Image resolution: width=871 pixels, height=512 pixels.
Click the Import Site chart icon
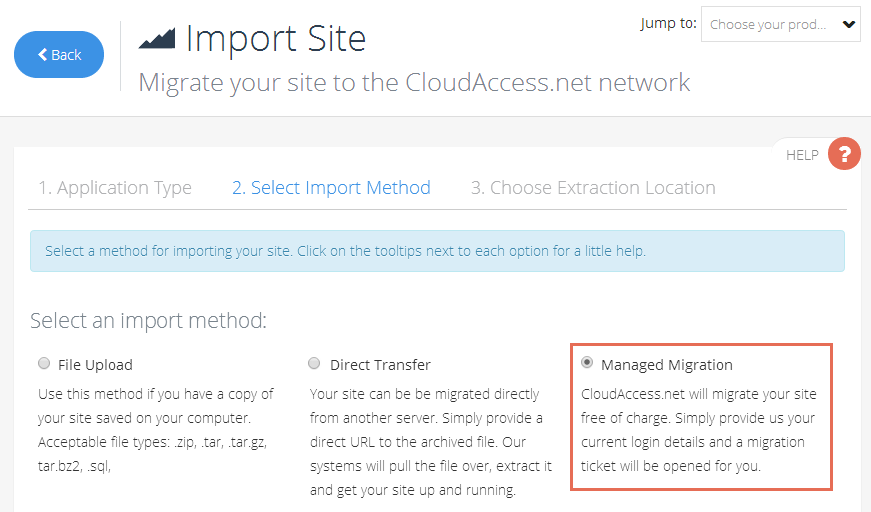157,38
